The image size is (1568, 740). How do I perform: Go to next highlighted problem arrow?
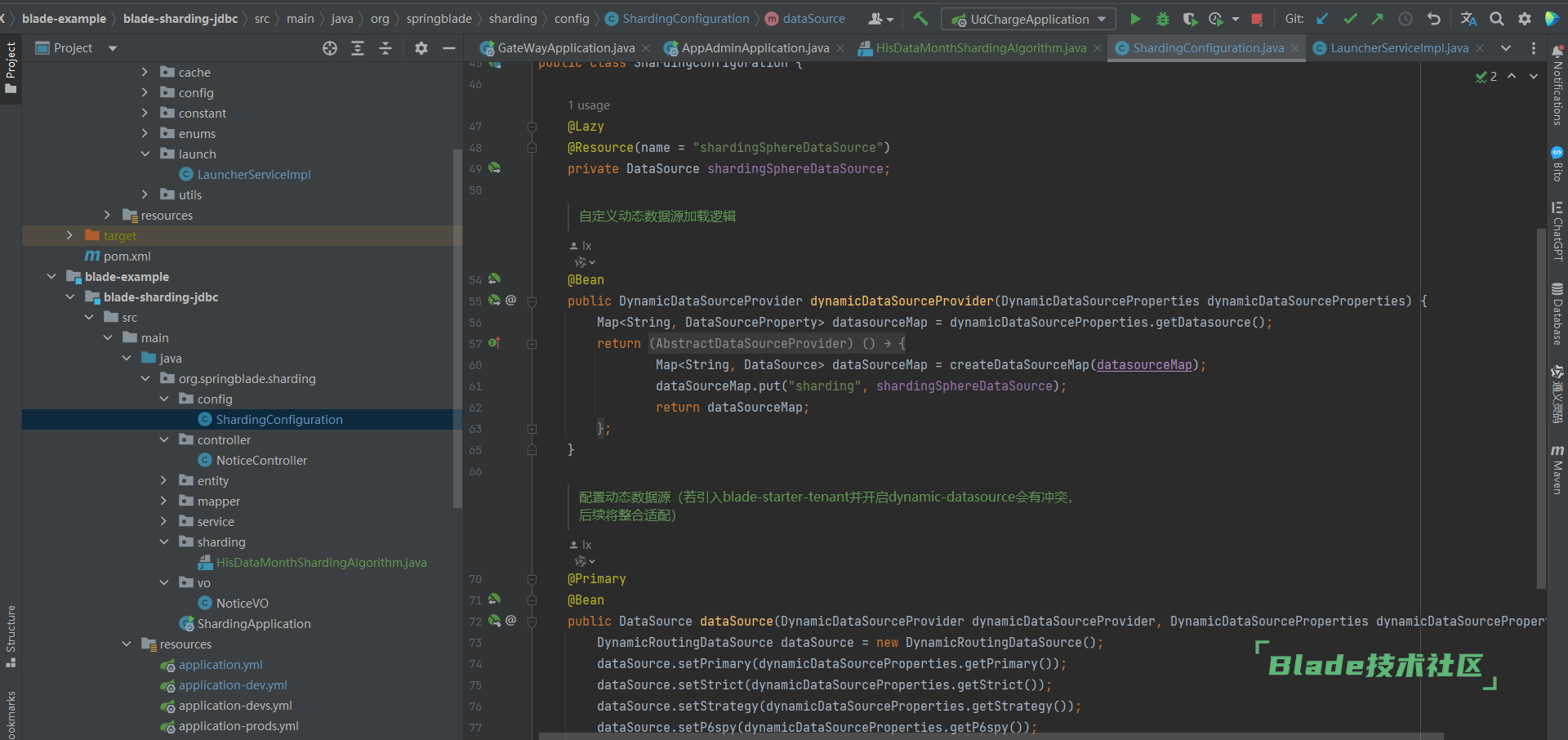click(x=1534, y=76)
